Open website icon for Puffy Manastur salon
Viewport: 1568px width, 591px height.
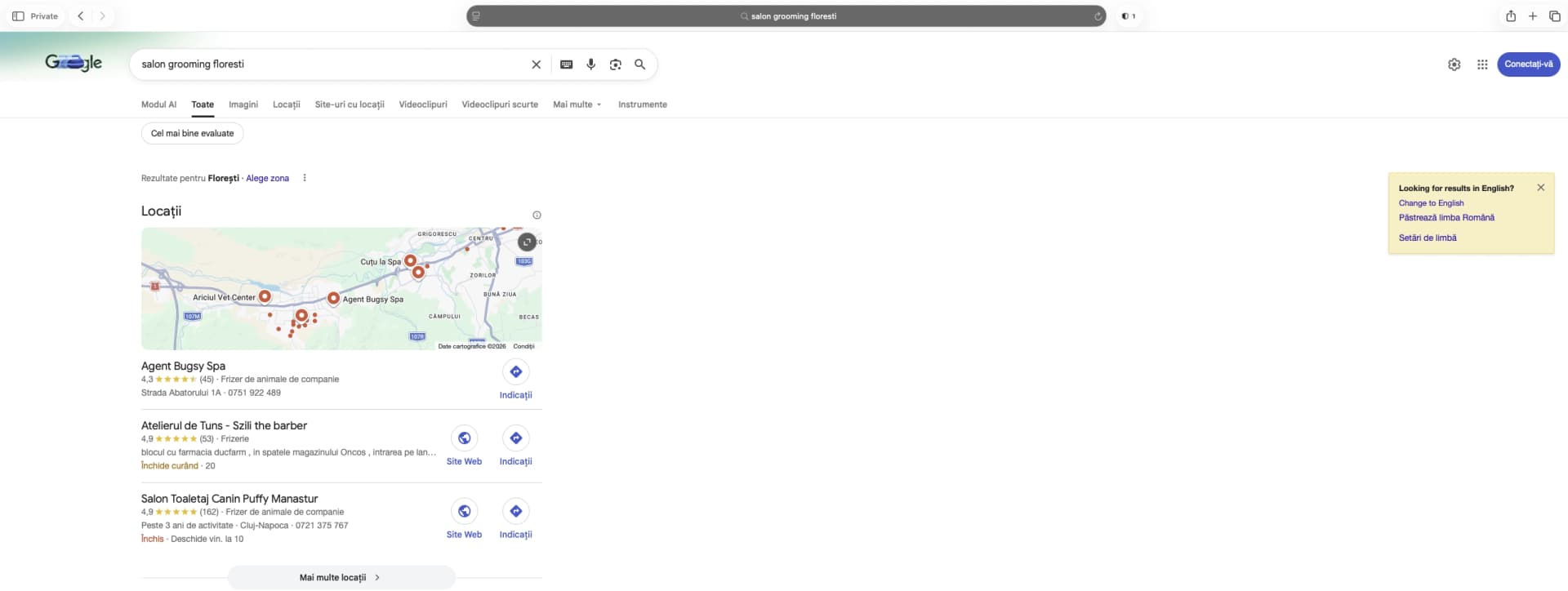click(464, 512)
